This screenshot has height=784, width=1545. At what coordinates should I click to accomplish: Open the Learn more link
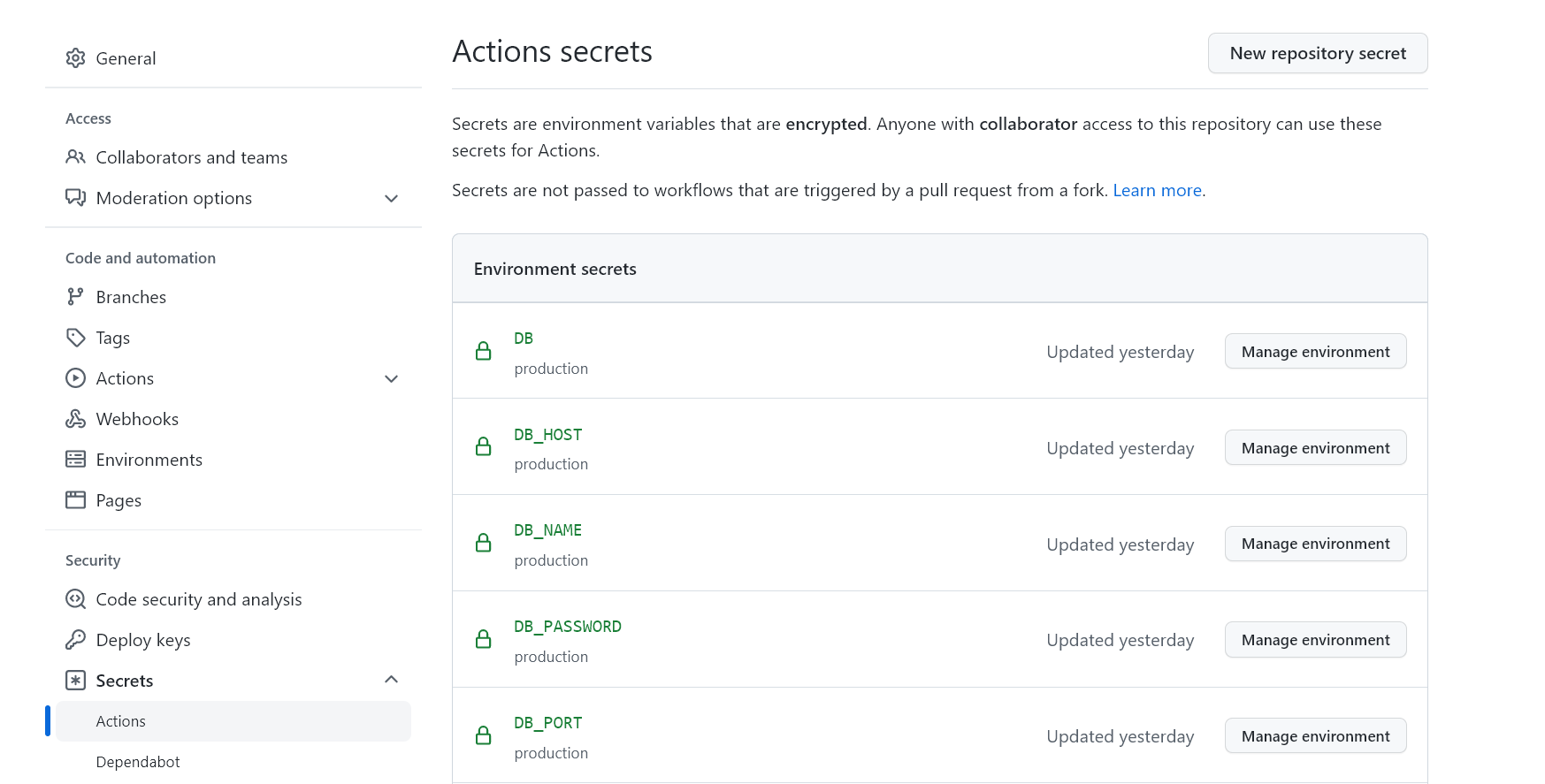[x=1157, y=190]
